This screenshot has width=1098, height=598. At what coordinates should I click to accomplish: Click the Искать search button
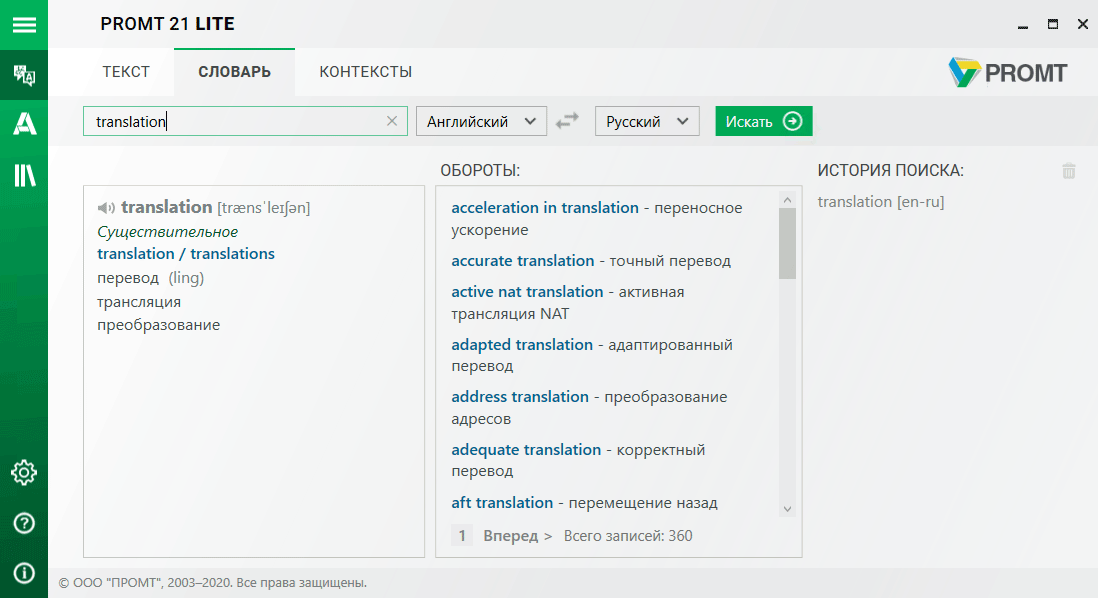click(x=763, y=121)
